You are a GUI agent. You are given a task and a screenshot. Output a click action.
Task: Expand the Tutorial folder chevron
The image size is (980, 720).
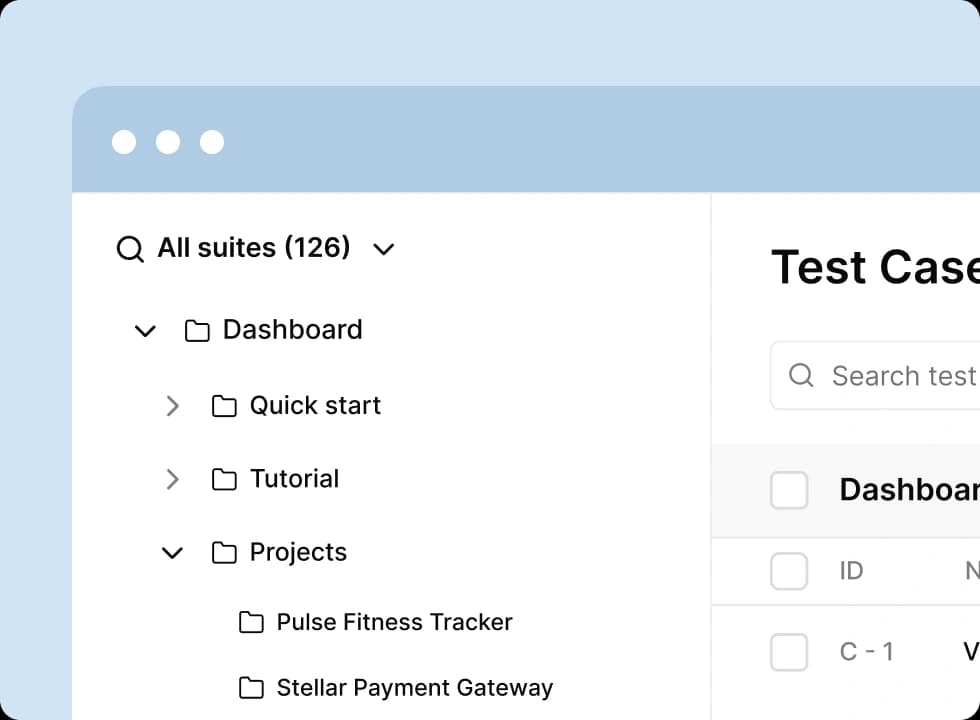click(172, 480)
